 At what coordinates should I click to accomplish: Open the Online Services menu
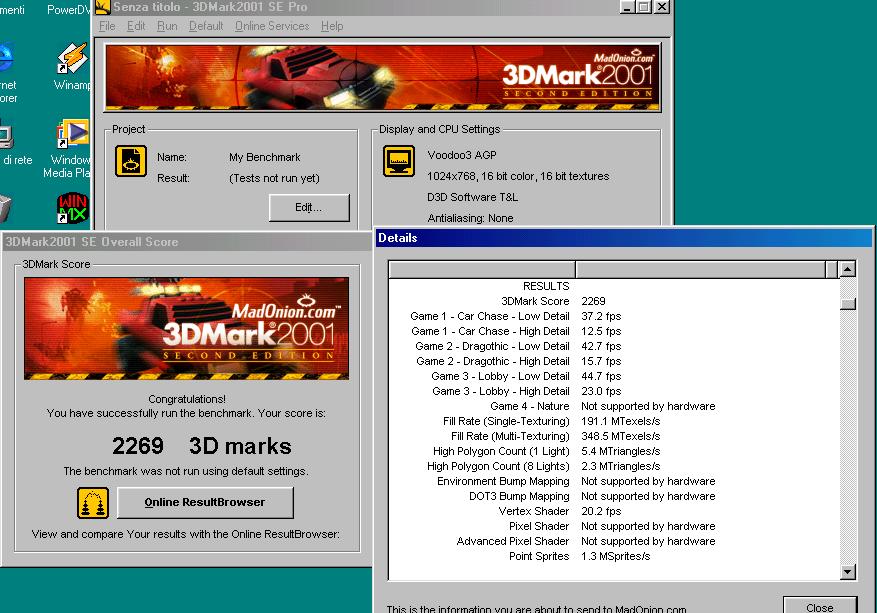click(272, 26)
